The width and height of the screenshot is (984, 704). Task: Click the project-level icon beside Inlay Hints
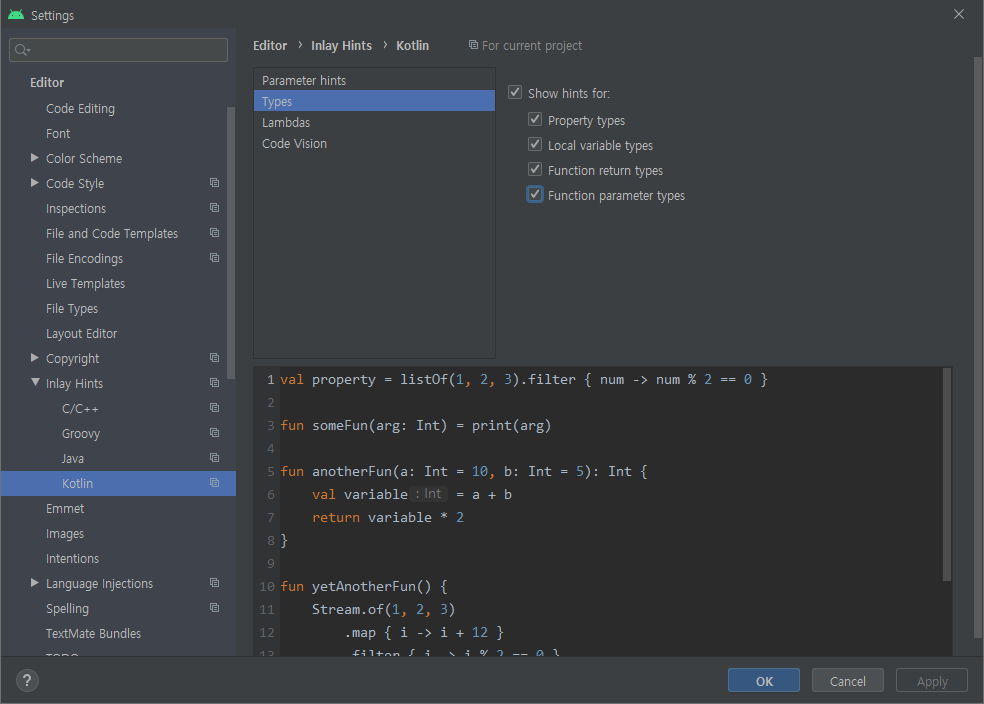[214, 383]
